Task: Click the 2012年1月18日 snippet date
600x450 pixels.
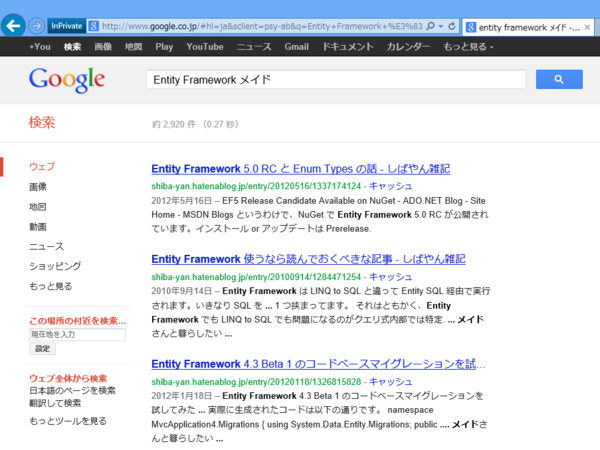Action: [181, 396]
